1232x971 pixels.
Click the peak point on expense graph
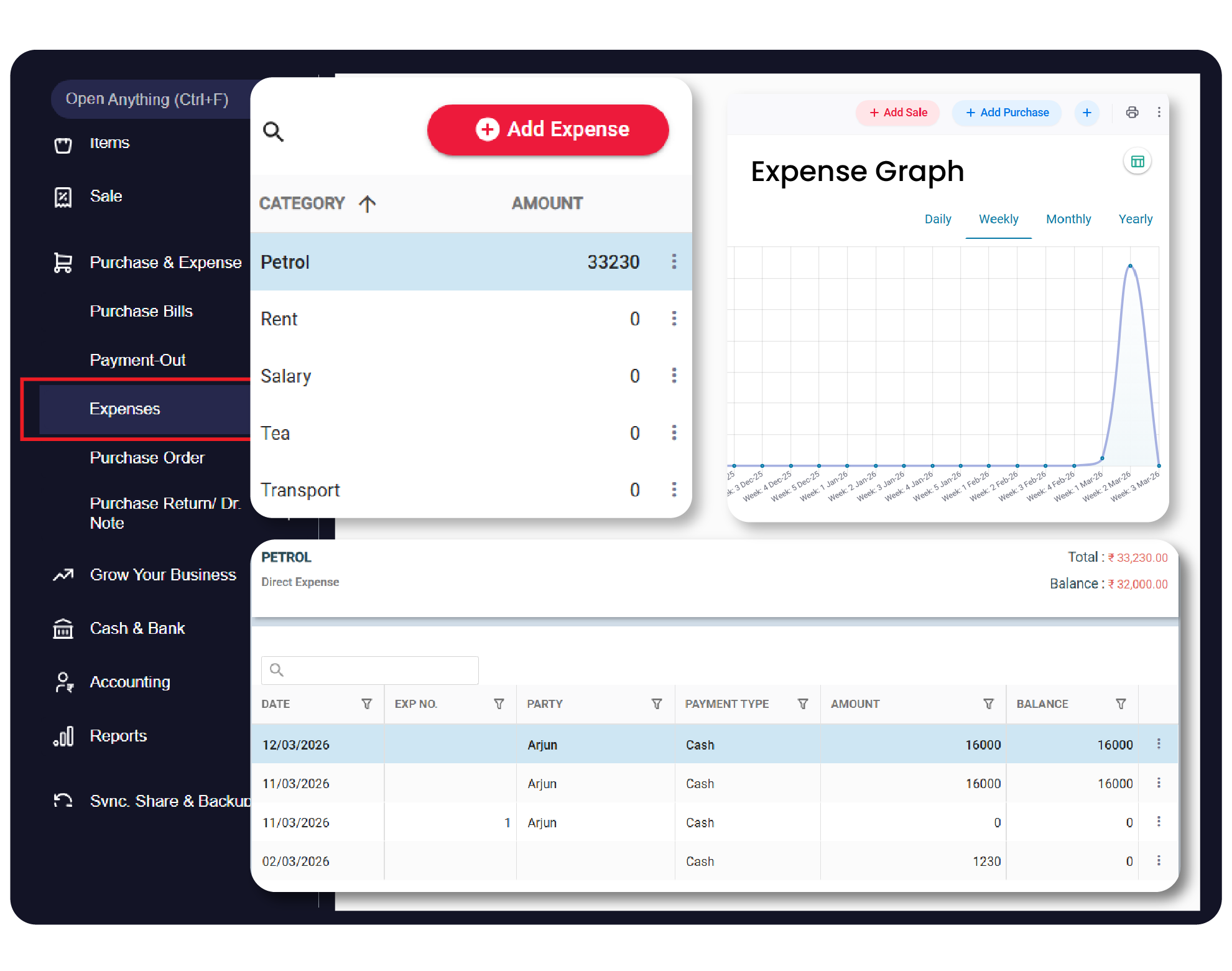click(1130, 266)
